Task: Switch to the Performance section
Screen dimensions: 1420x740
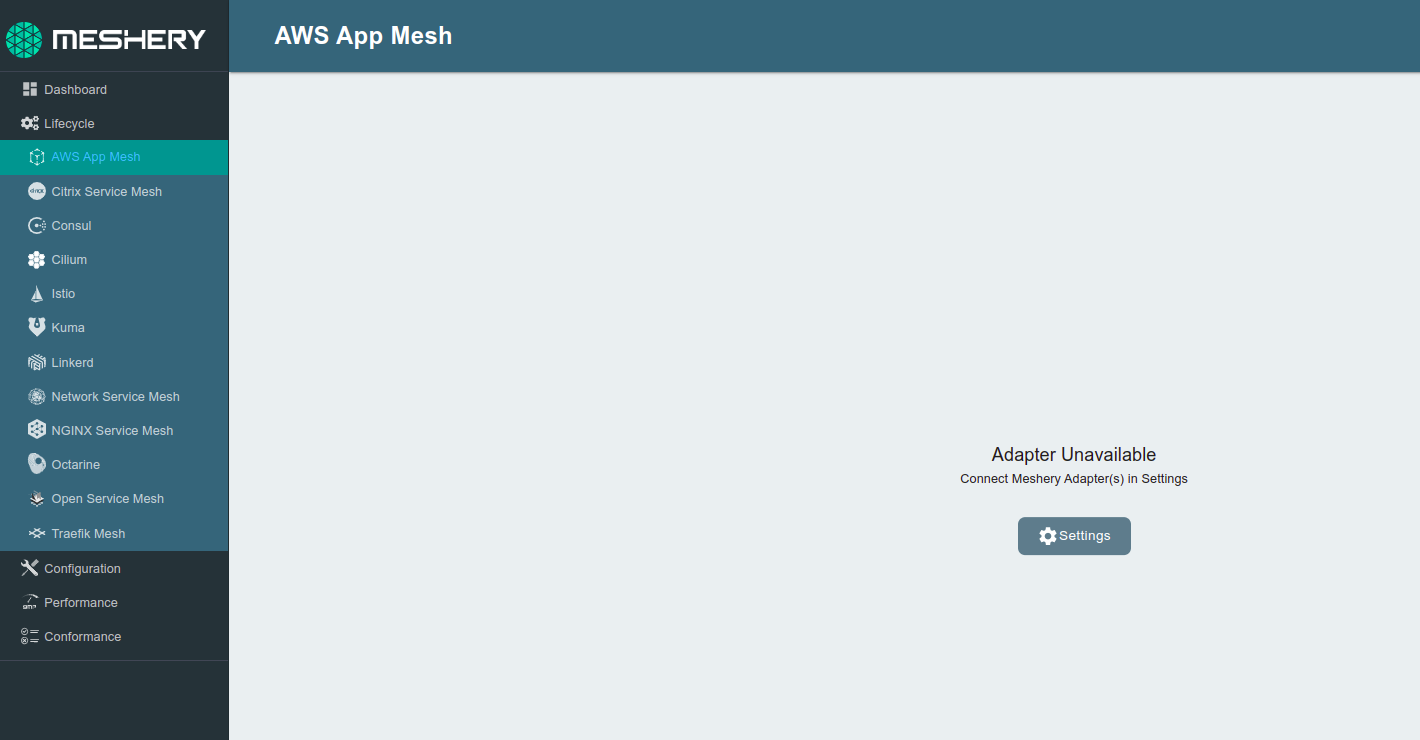Action: tap(80, 602)
